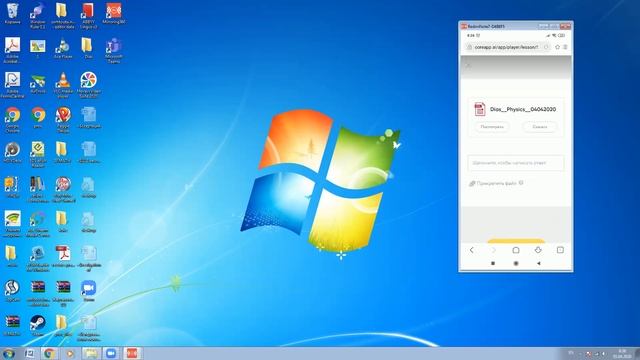Open the Microsoft Teams desktop shortcut

point(113,50)
